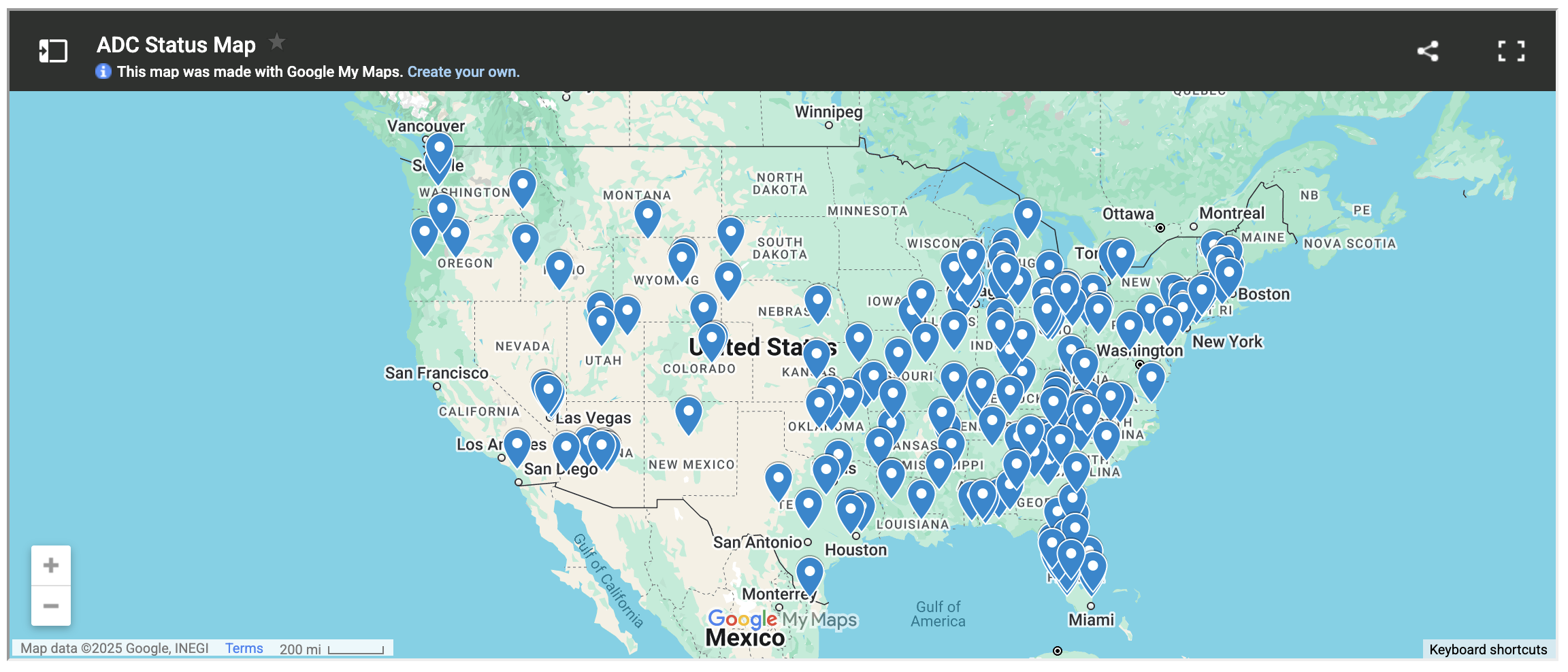Click the San Francisco city label

(436, 373)
